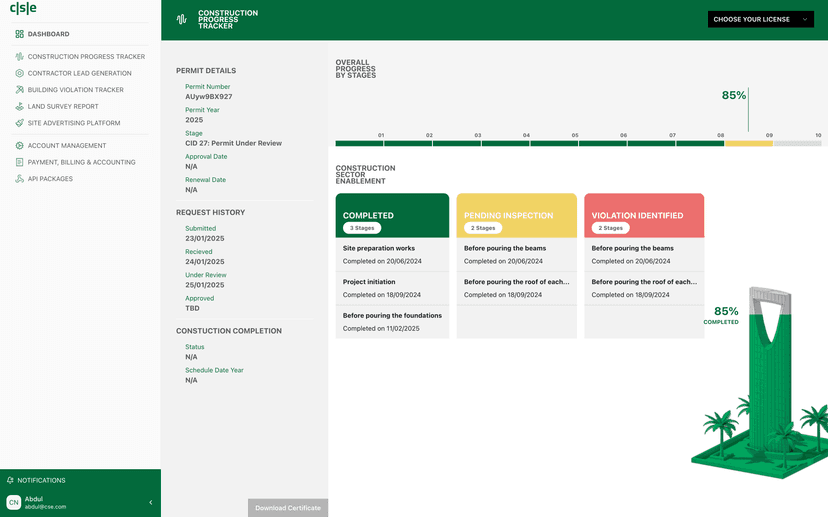Open the Choose Your License dropdown
Image resolution: width=828 pixels, height=517 pixels.
(x=760, y=19)
